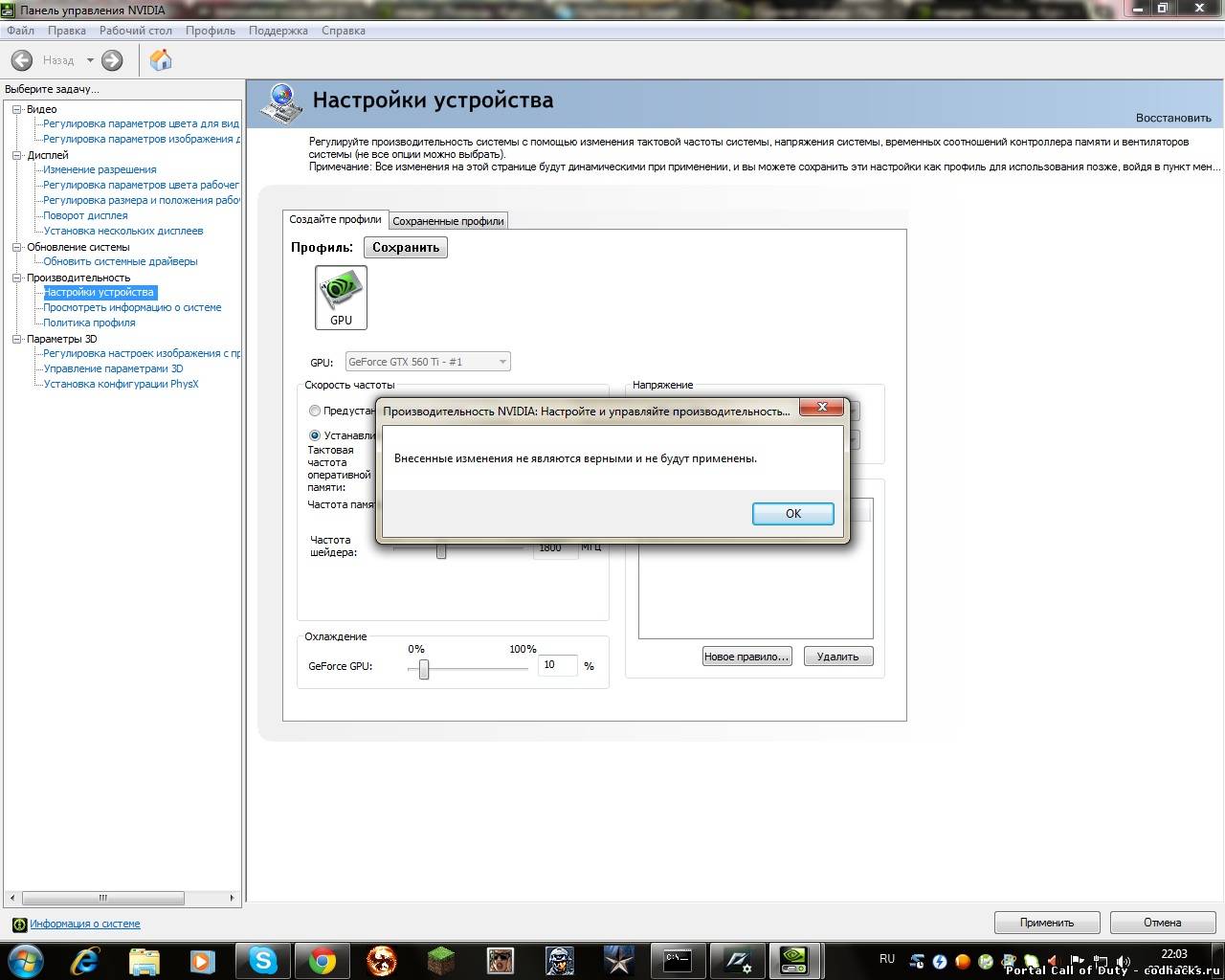Image resolution: width=1225 pixels, height=980 pixels.
Task: Select Установка конфигурации PhysX tree item
Action: (x=121, y=384)
